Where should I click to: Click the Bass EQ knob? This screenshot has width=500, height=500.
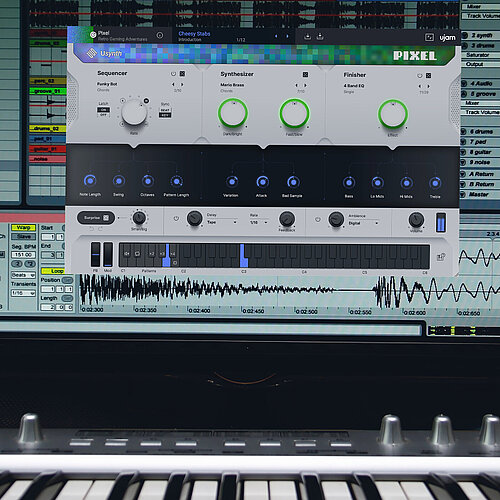click(x=349, y=183)
